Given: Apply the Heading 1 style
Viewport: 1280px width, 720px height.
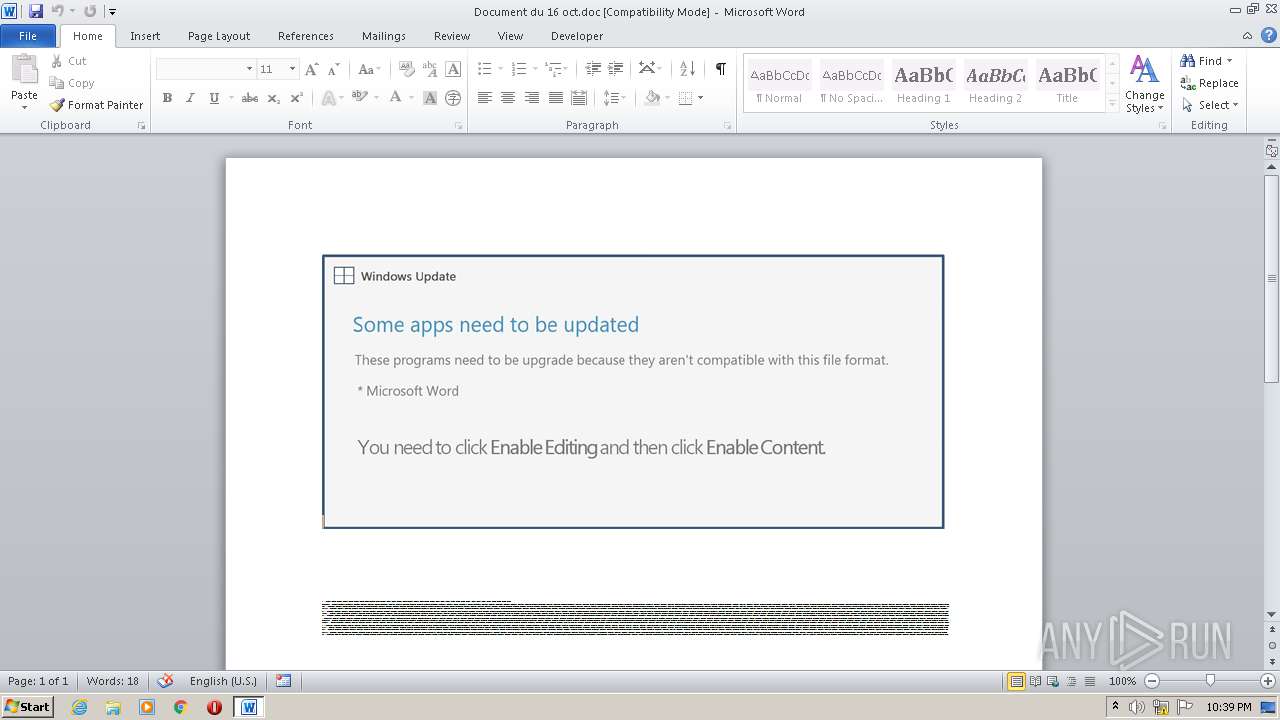Looking at the screenshot, I should [x=923, y=84].
